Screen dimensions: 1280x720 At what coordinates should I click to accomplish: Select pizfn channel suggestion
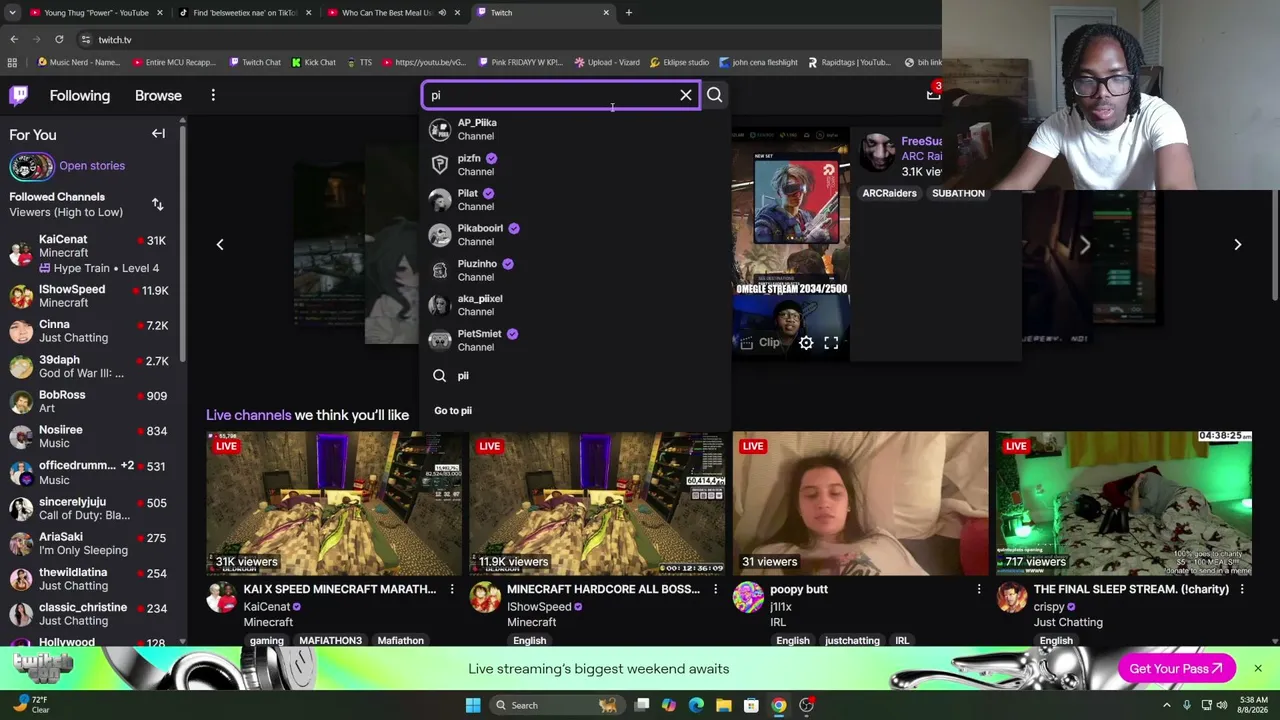(575, 165)
